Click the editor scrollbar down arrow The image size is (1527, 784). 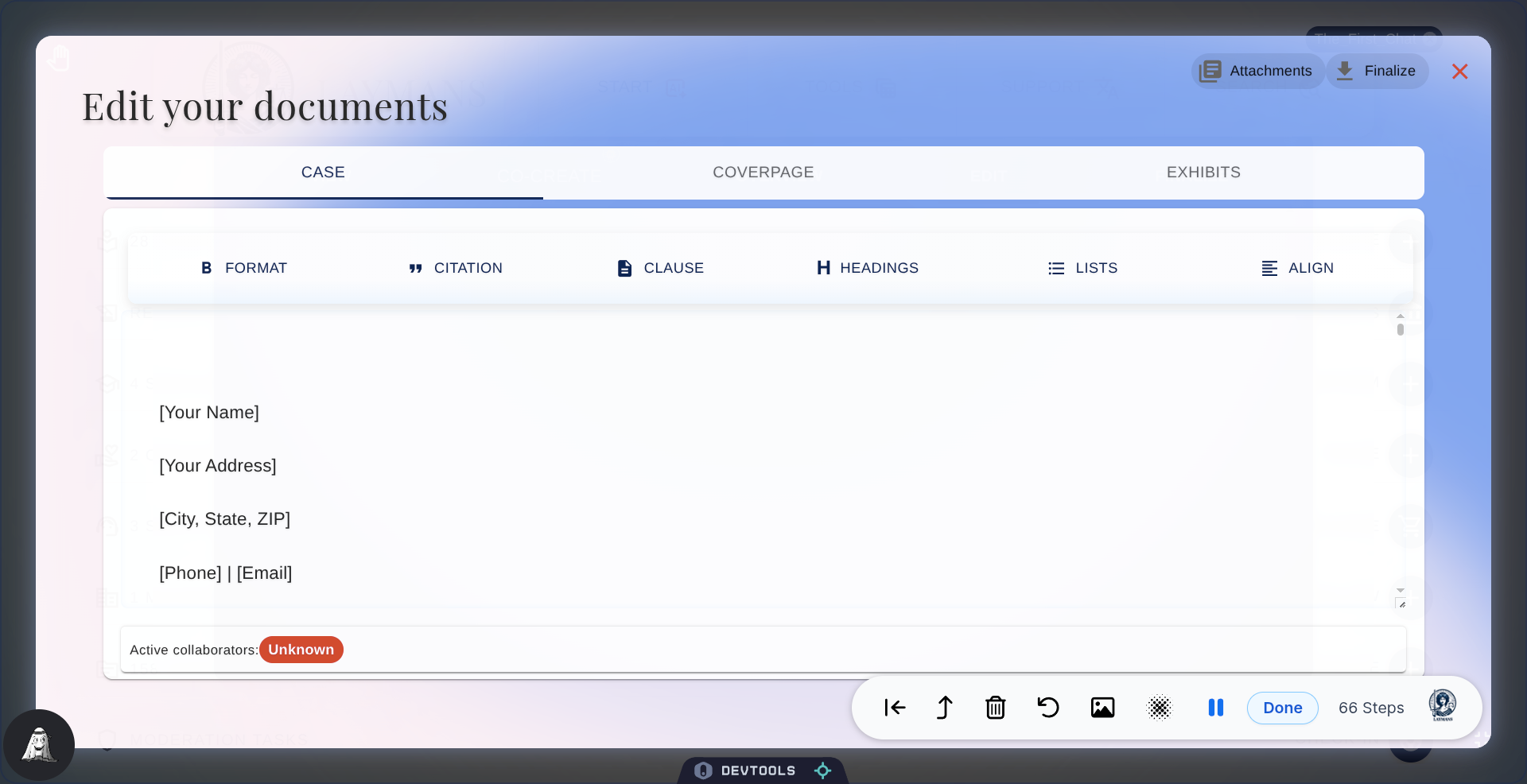[1401, 591]
